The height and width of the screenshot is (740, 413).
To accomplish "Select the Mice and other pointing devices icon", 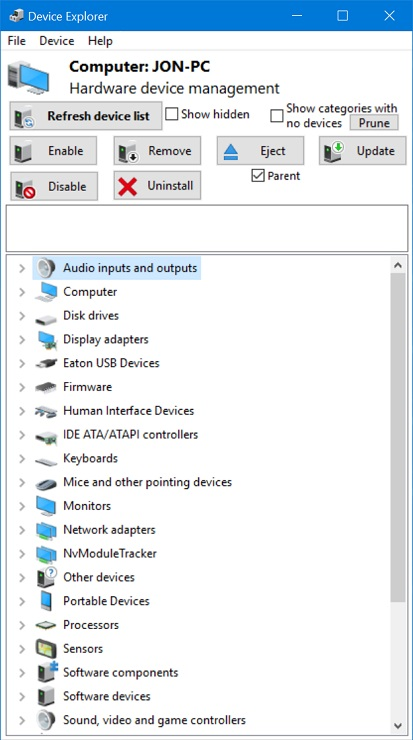I will click(46, 482).
